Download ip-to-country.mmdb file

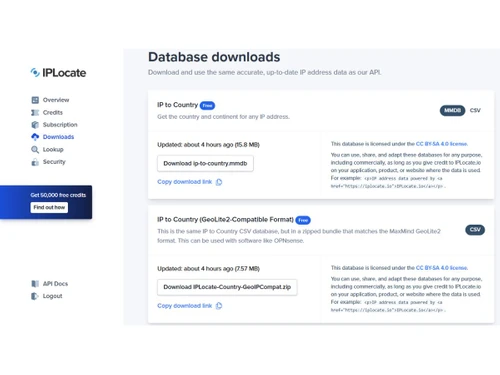tap(205, 163)
